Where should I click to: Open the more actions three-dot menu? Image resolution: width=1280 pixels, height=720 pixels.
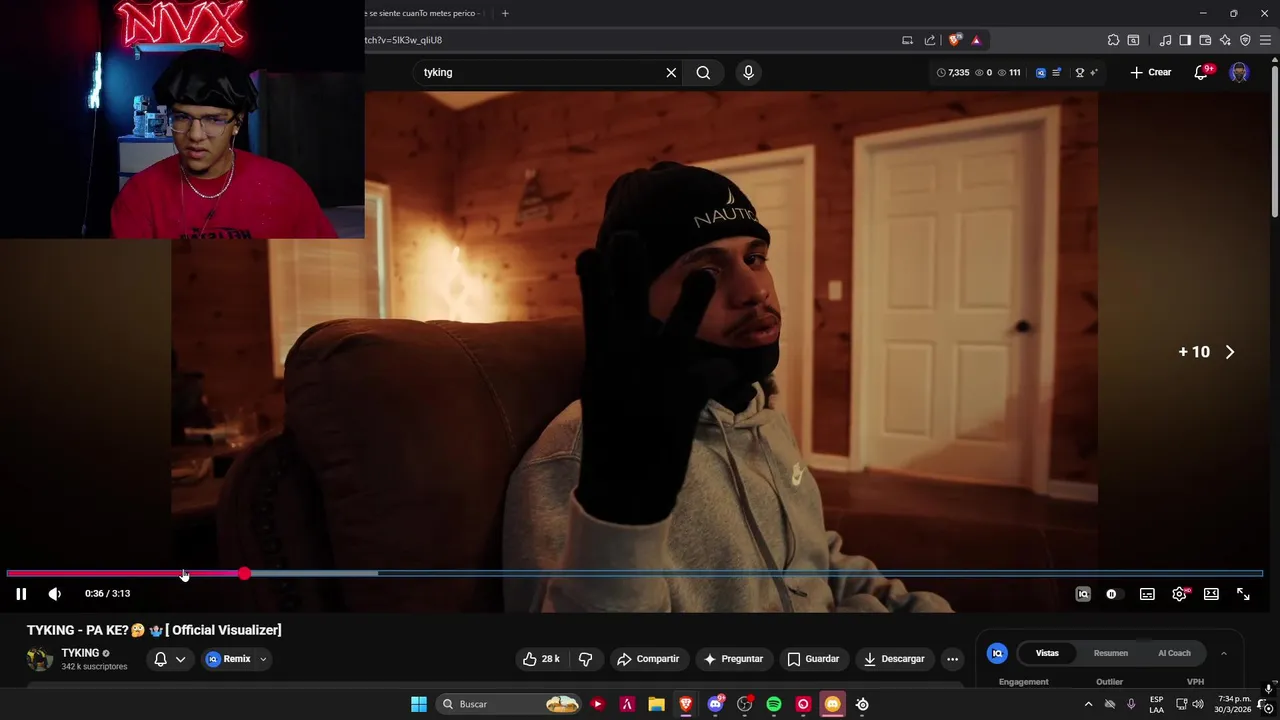952,659
